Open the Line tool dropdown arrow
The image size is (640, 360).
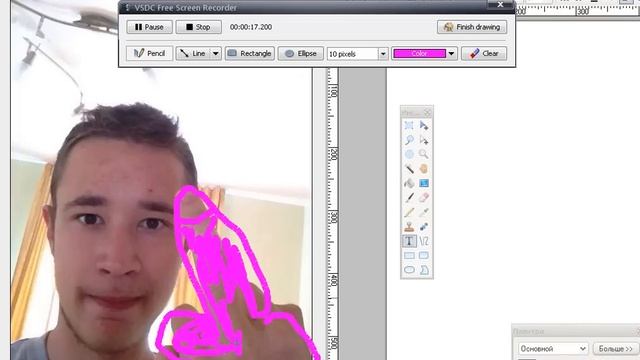point(216,53)
